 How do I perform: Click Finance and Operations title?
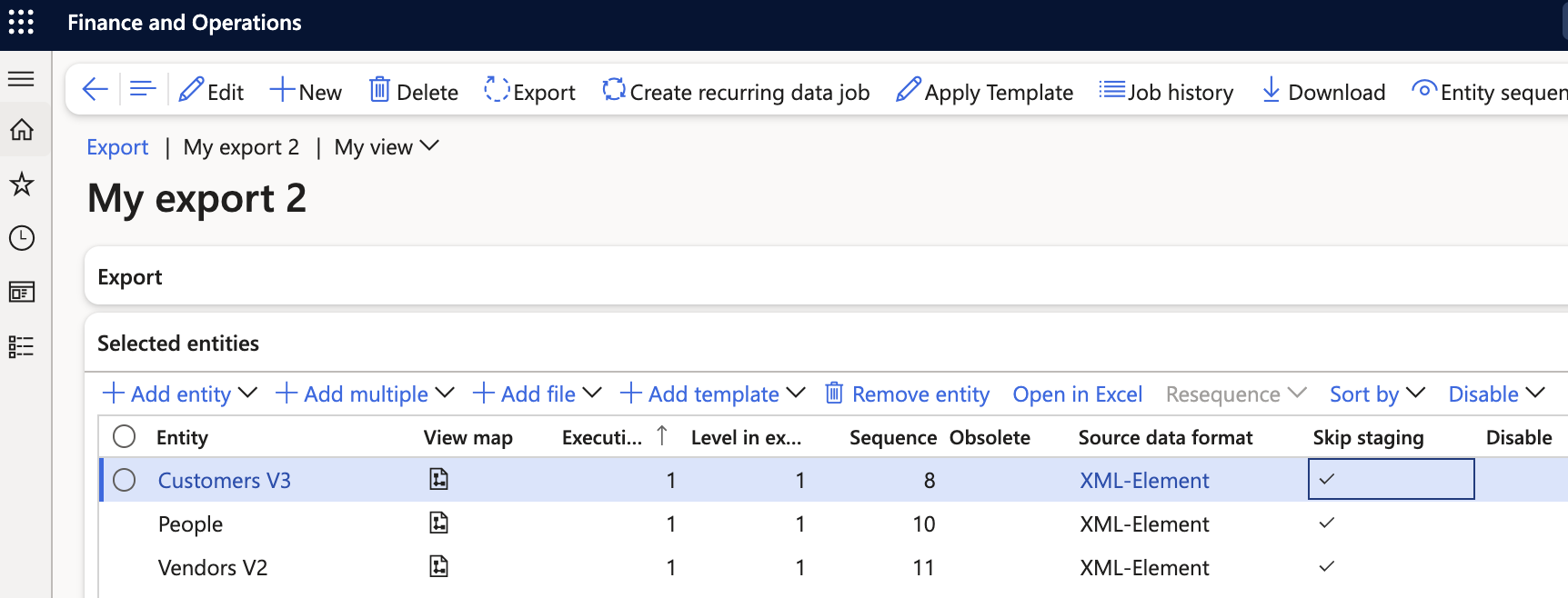185,23
